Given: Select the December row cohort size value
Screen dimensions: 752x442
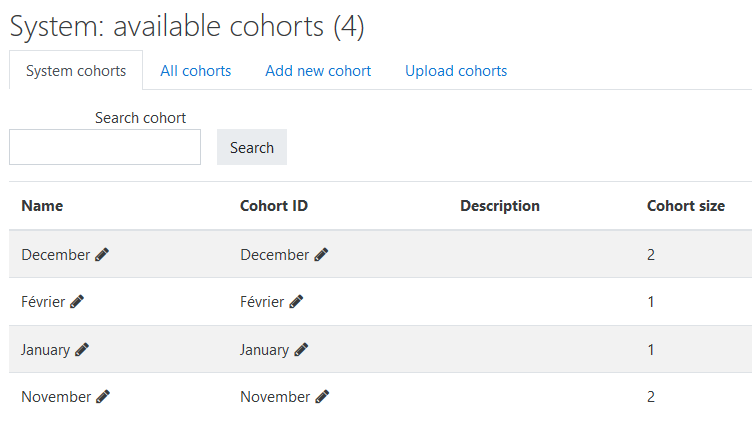Looking at the screenshot, I should (x=651, y=255).
